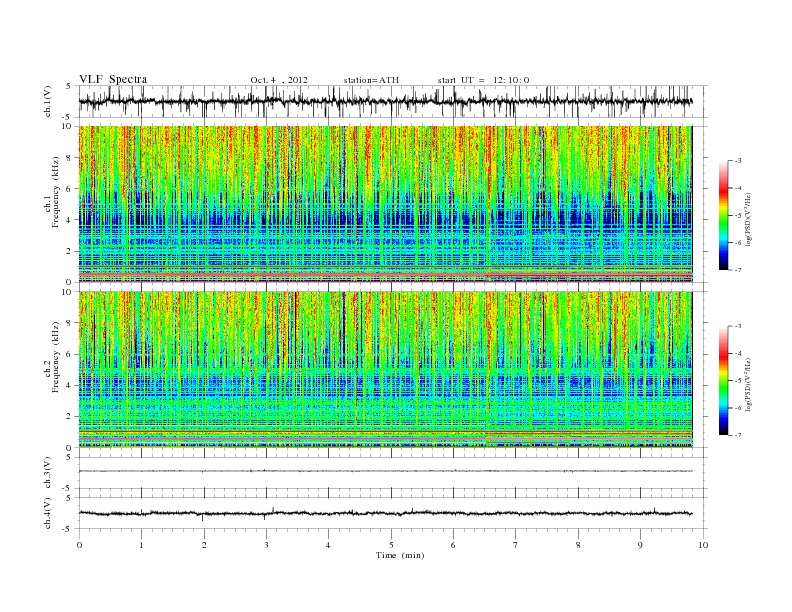Click the "station=ATH" header label
The image size is (792, 612).
371,80
